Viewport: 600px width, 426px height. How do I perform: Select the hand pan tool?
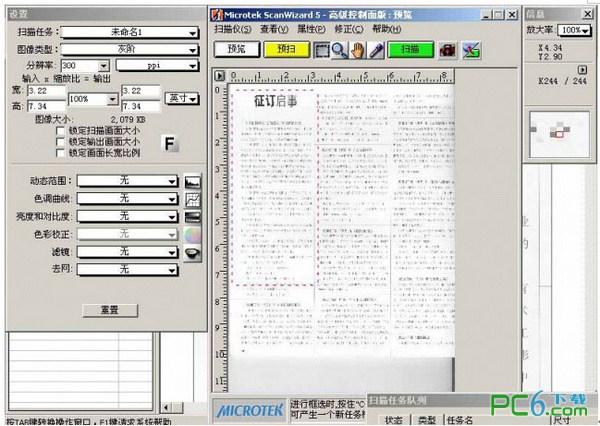click(355, 49)
